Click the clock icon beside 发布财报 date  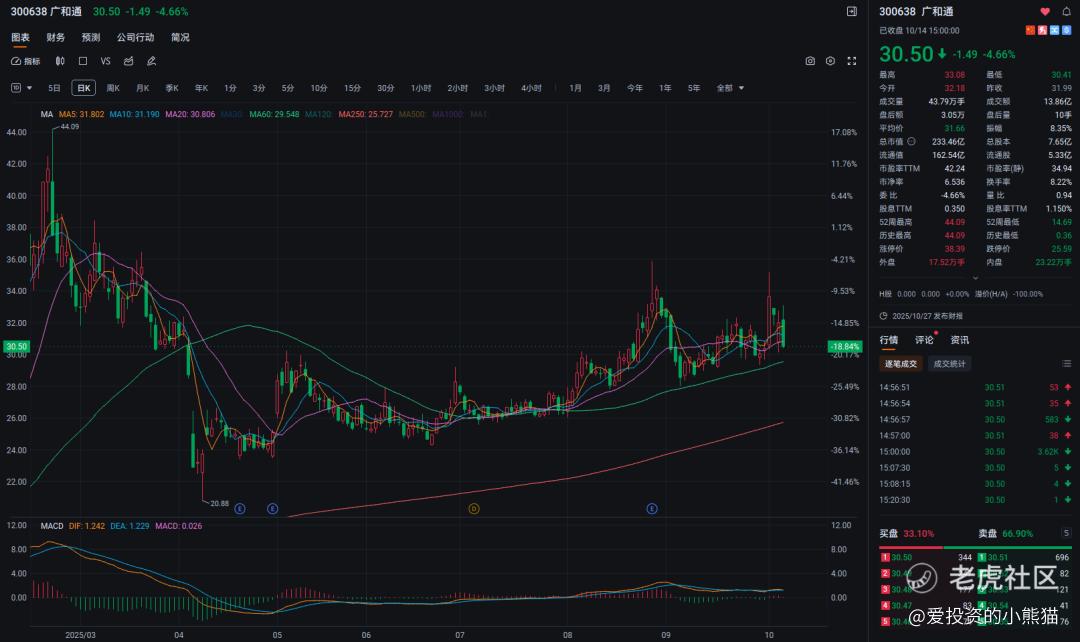(883, 316)
